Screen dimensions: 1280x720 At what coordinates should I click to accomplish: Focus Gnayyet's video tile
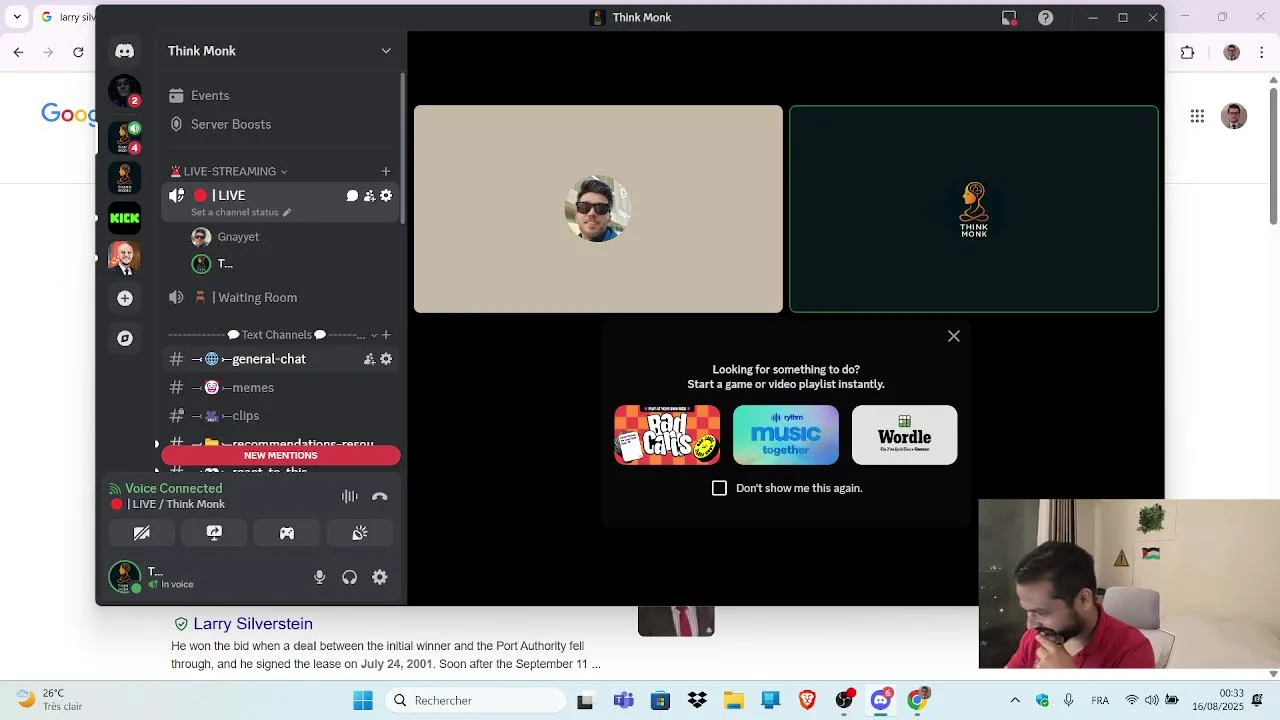[x=598, y=209]
